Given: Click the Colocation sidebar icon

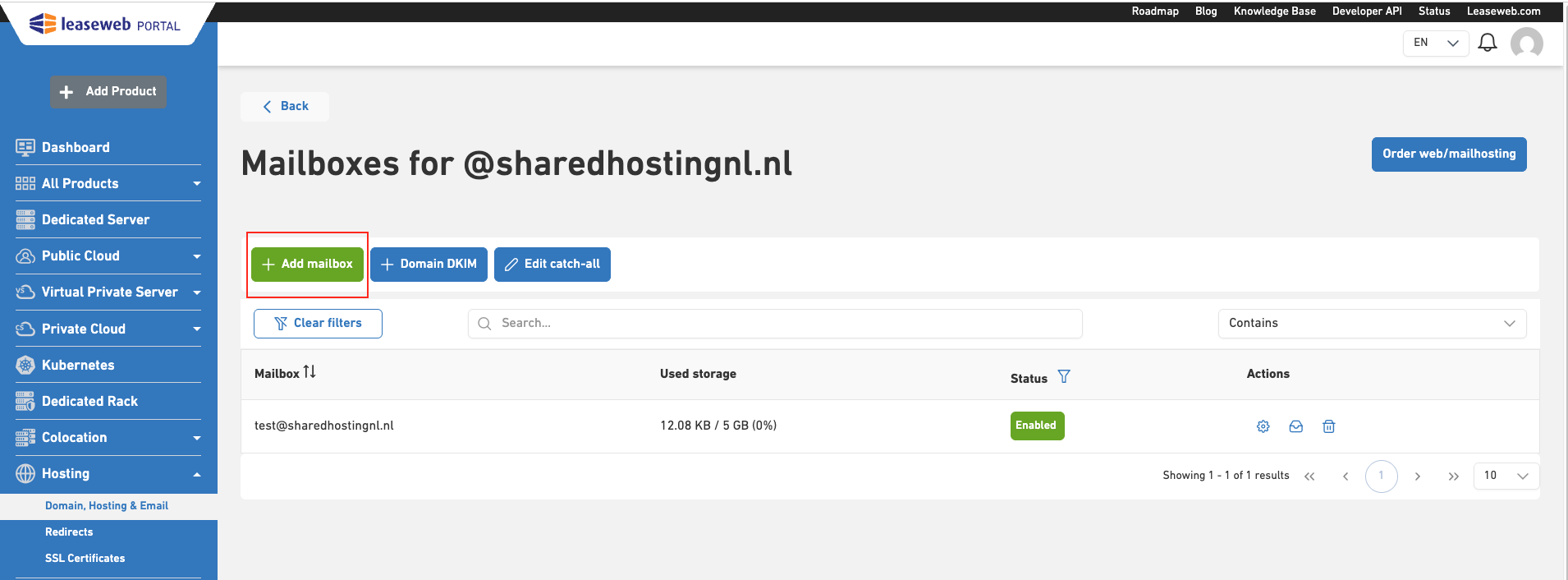Looking at the screenshot, I should 25,438.
